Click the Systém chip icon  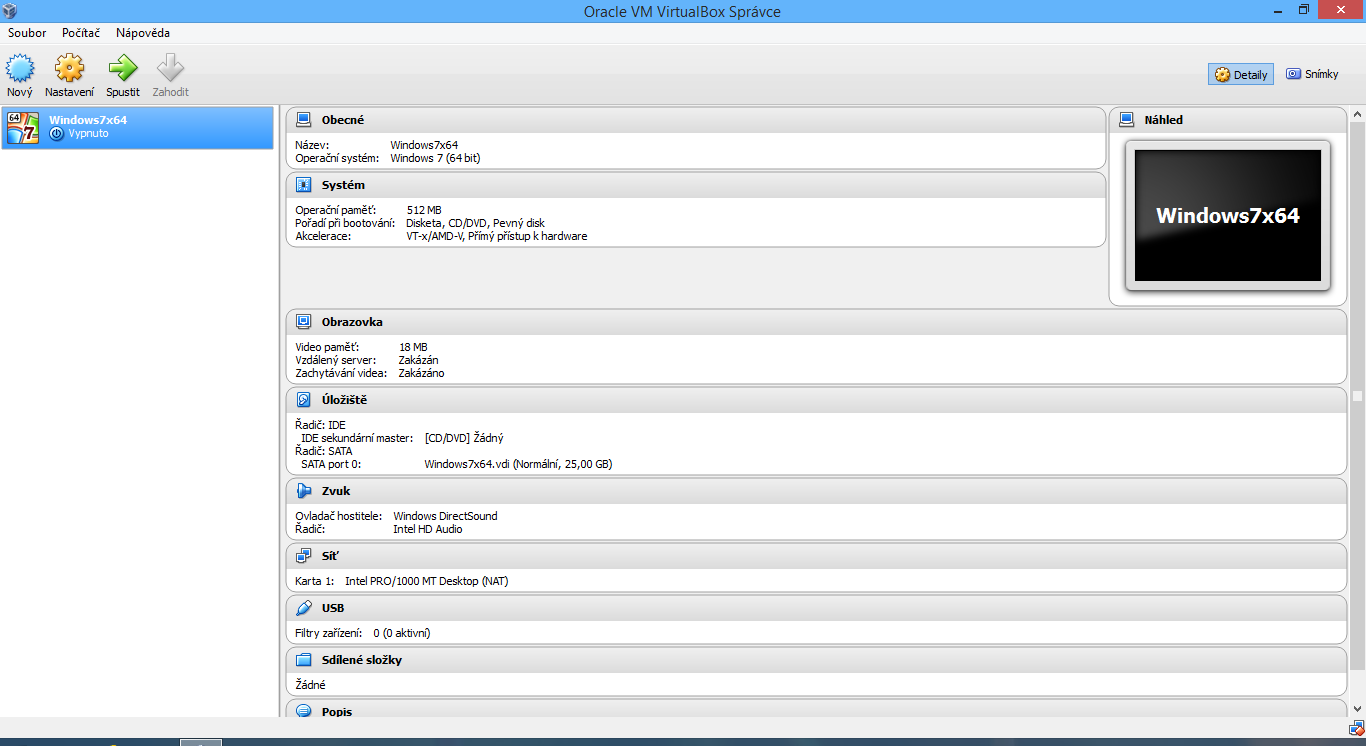[303, 185]
